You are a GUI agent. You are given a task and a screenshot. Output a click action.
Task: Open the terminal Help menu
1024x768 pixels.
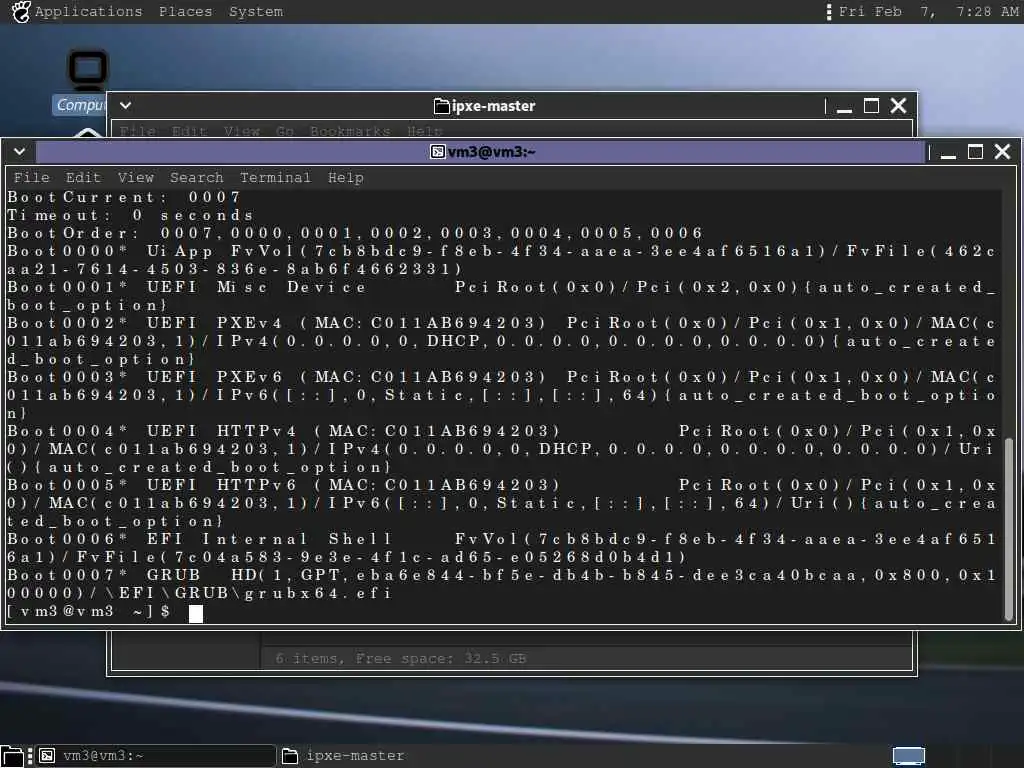click(345, 178)
